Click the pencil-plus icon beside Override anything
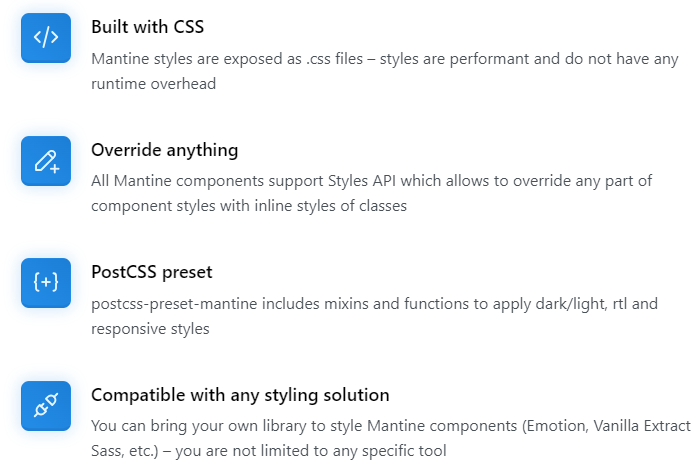691x466 pixels. point(46,161)
